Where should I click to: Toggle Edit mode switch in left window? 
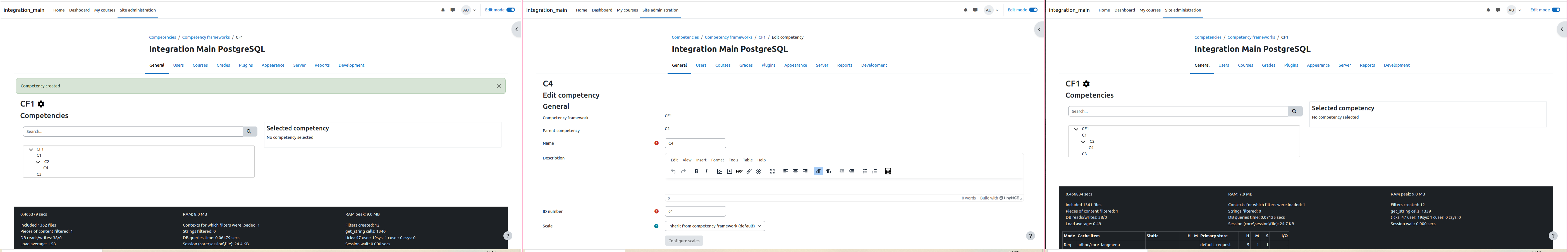tap(511, 10)
